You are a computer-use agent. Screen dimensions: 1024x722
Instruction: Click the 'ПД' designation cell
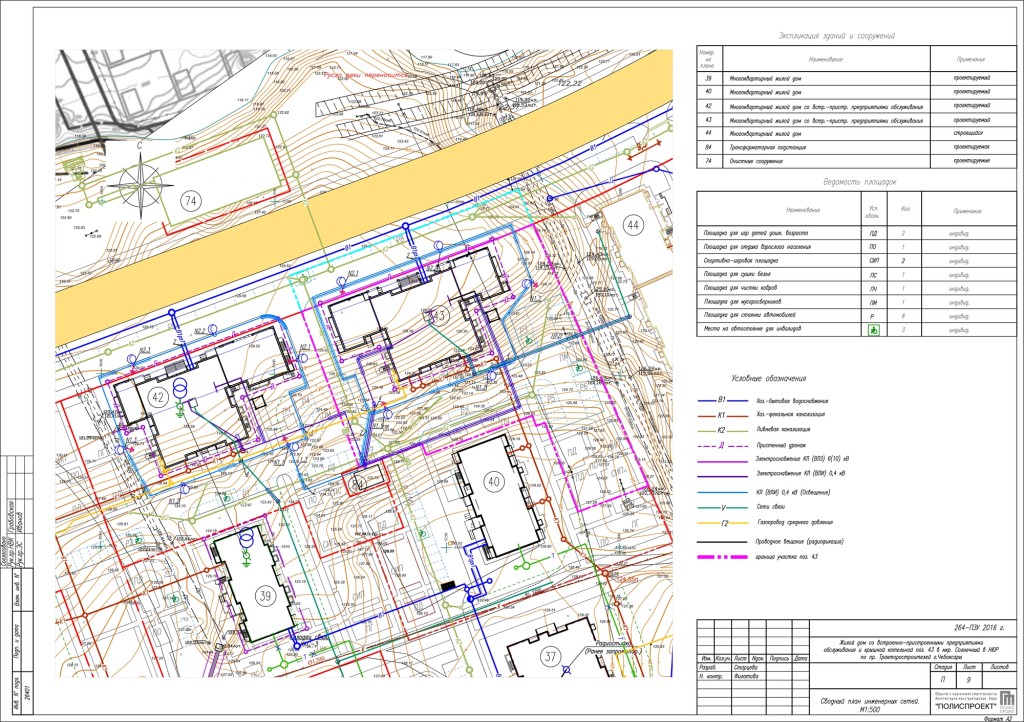pos(873,233)
